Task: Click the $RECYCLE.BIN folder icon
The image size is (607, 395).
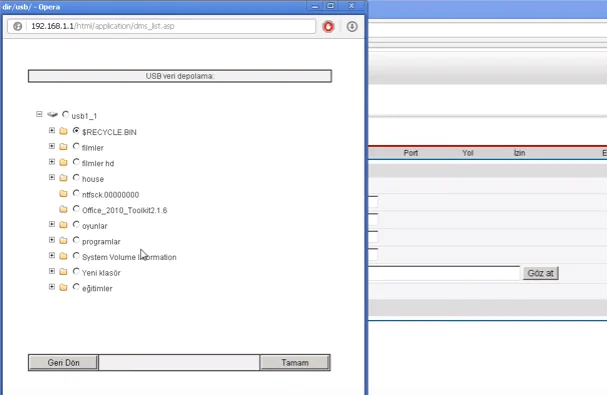Action: coord(63,131)
